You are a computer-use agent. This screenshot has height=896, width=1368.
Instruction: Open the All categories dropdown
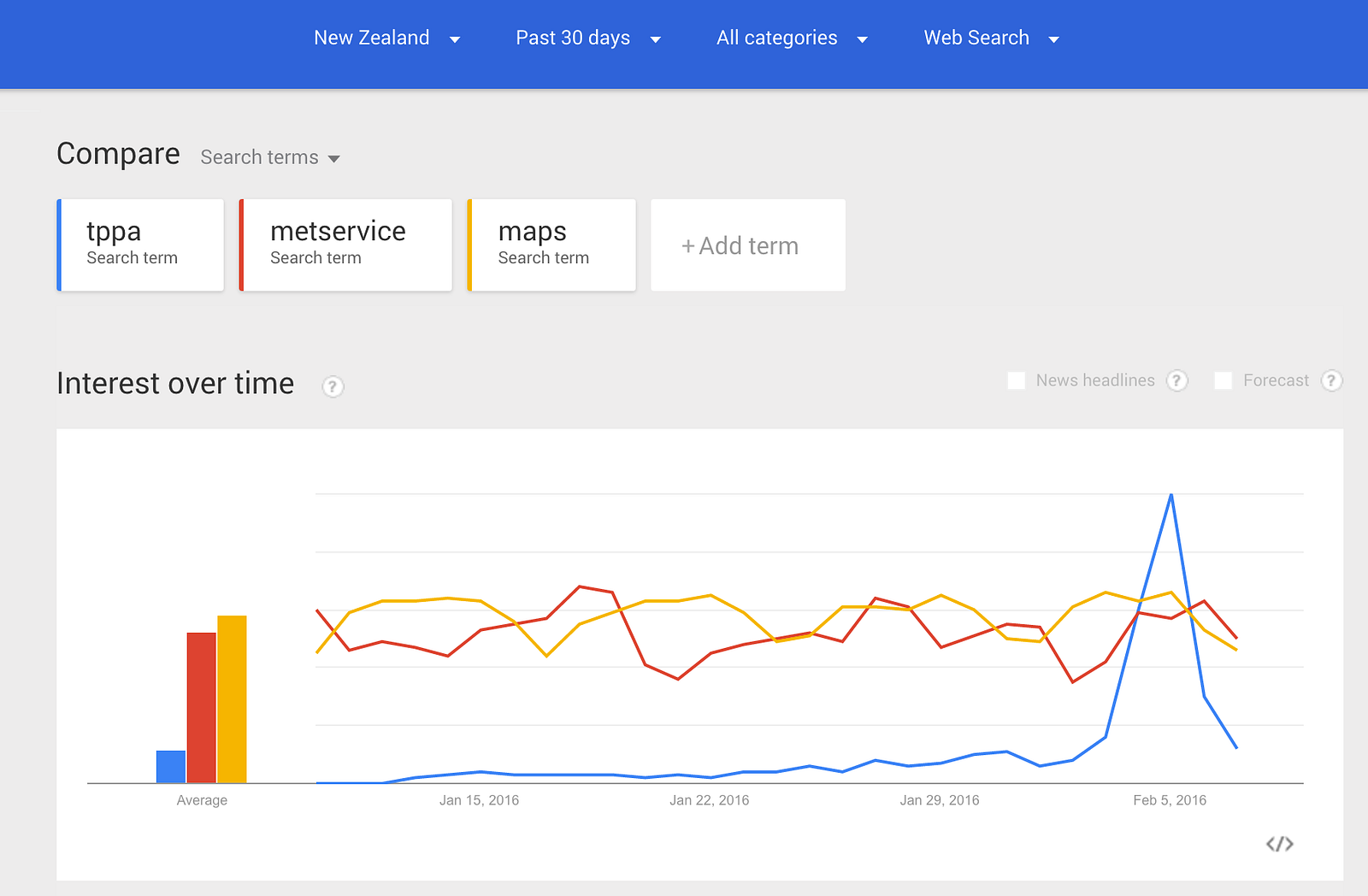(792, 38)
